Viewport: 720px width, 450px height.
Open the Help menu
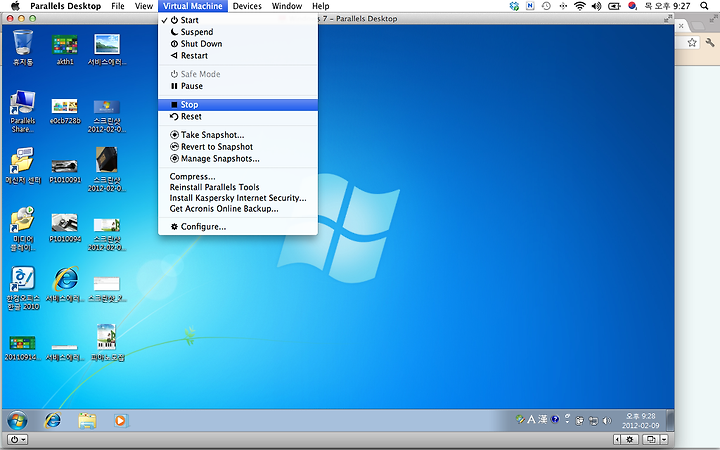321,6
